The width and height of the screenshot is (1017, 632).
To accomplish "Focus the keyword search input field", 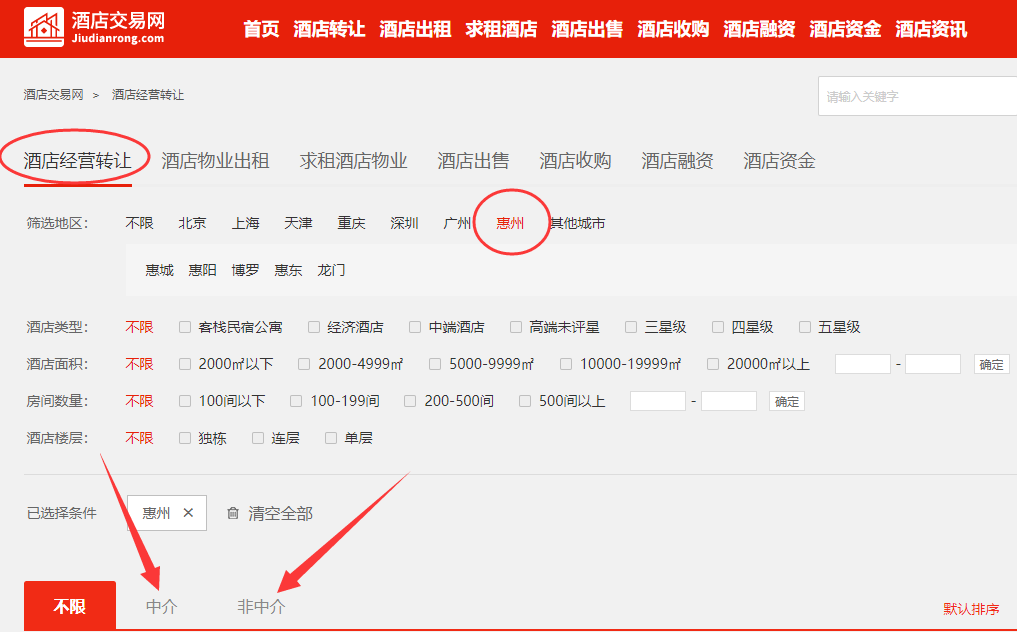I will pyautogui.click(x=917, y=96).
